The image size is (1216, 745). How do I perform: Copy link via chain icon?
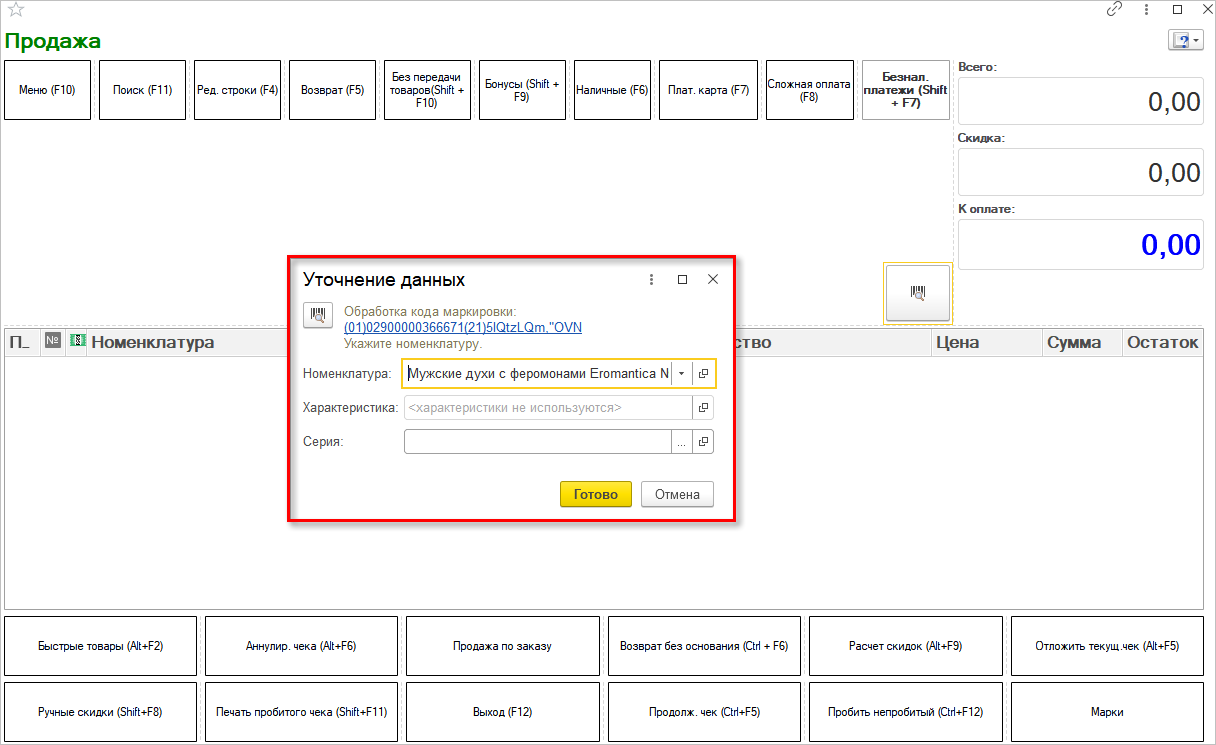[1114, 10]
